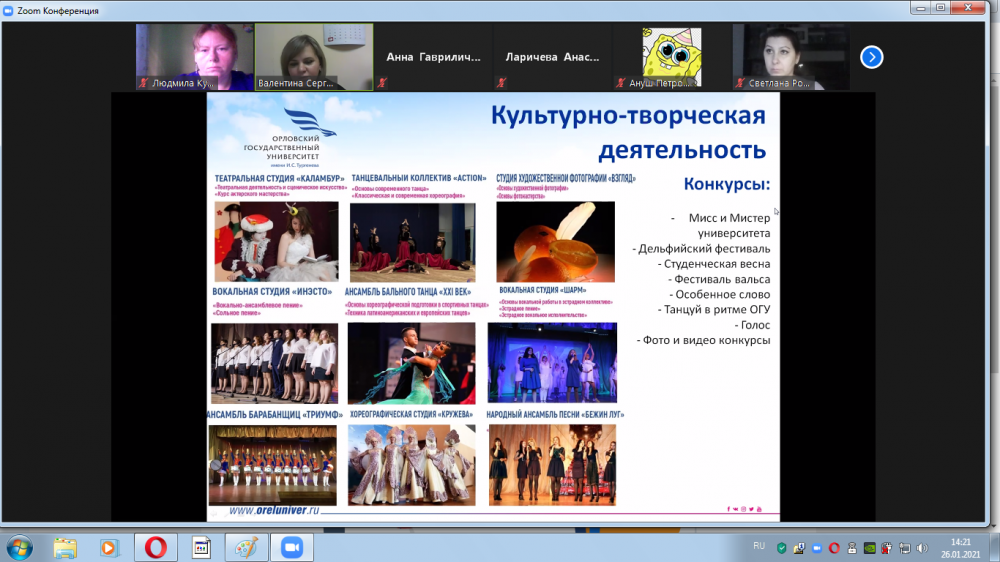Open the RU input language selector

click(x=758, y=547)
